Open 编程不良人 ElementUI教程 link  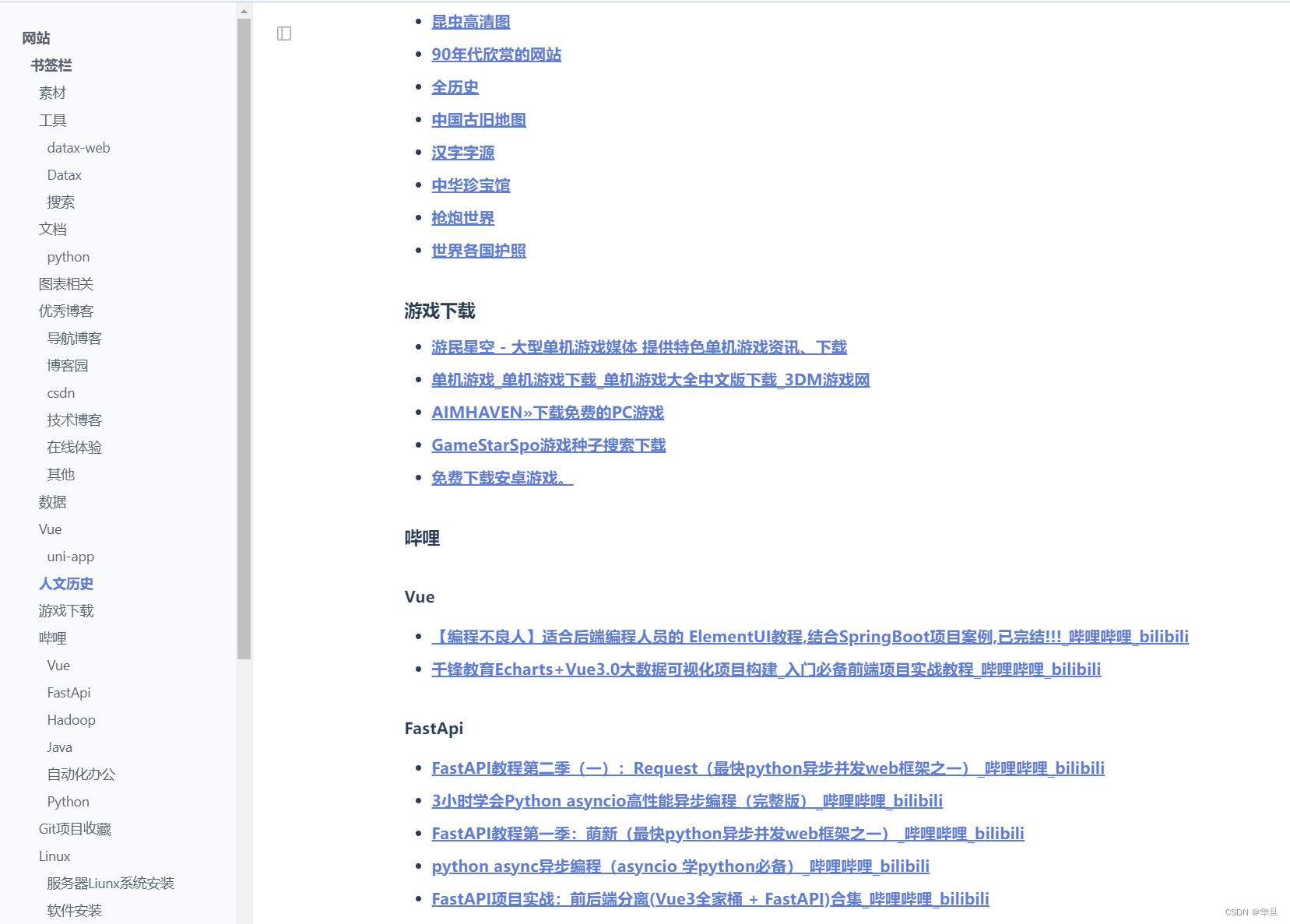(x=810, y=637)
